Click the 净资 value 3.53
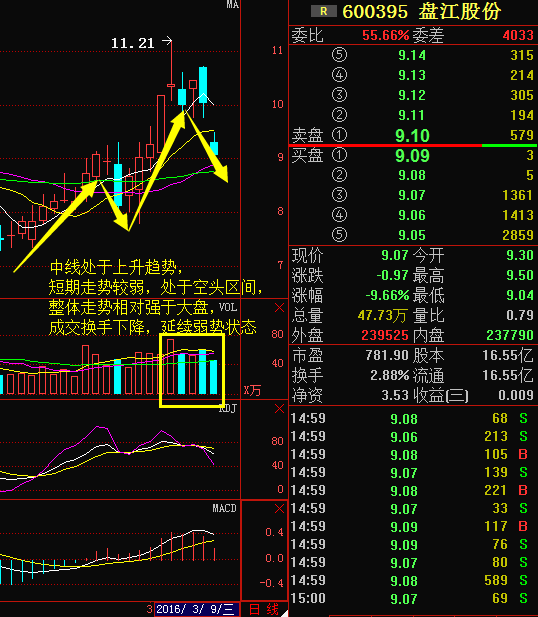 click(395, 395)
